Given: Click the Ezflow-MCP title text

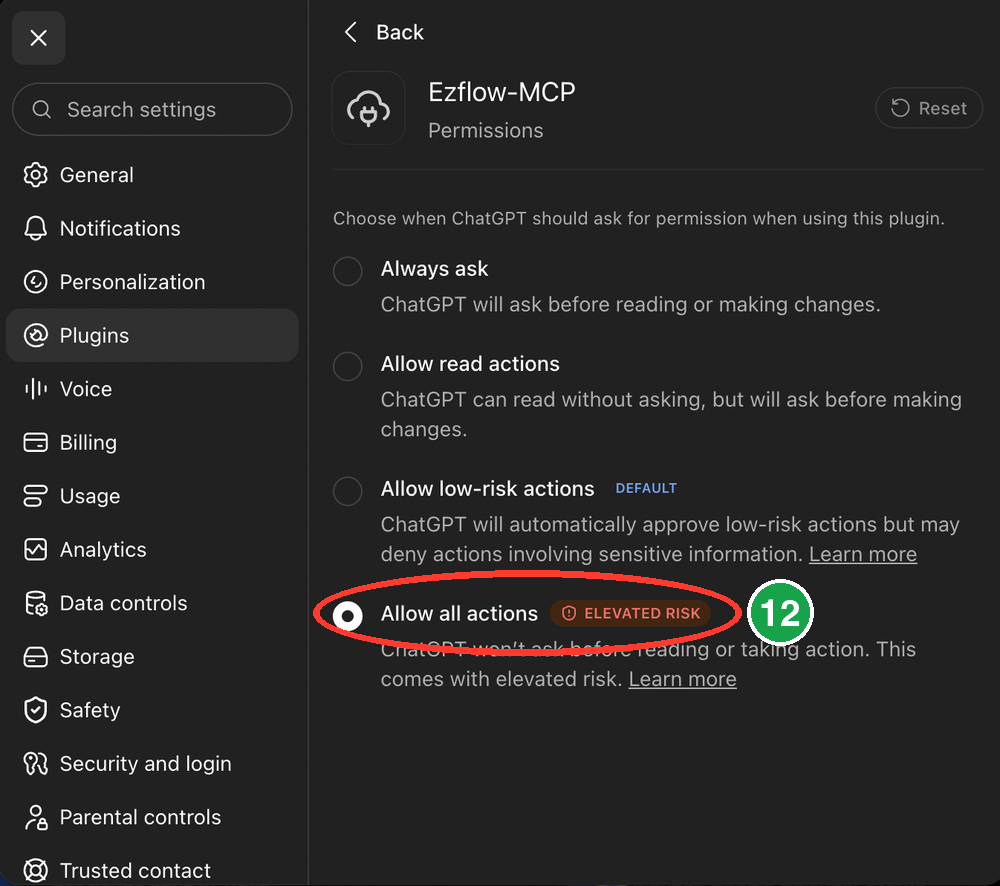Looking at the screenshot, I should pyautogui.click(x=502, y=92).
